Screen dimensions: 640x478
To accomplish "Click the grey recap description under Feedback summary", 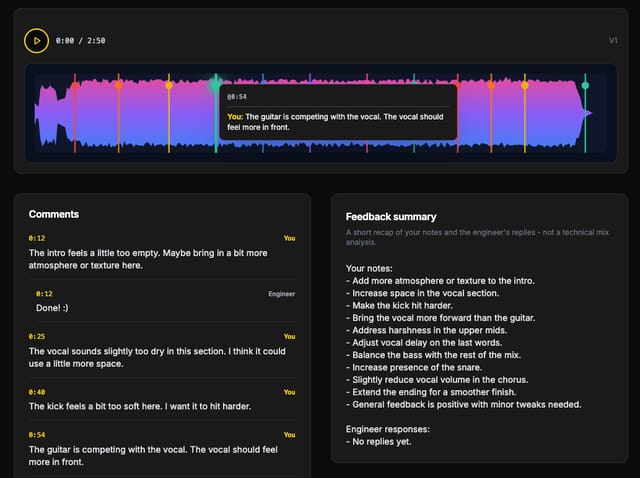I will [477, 237].
